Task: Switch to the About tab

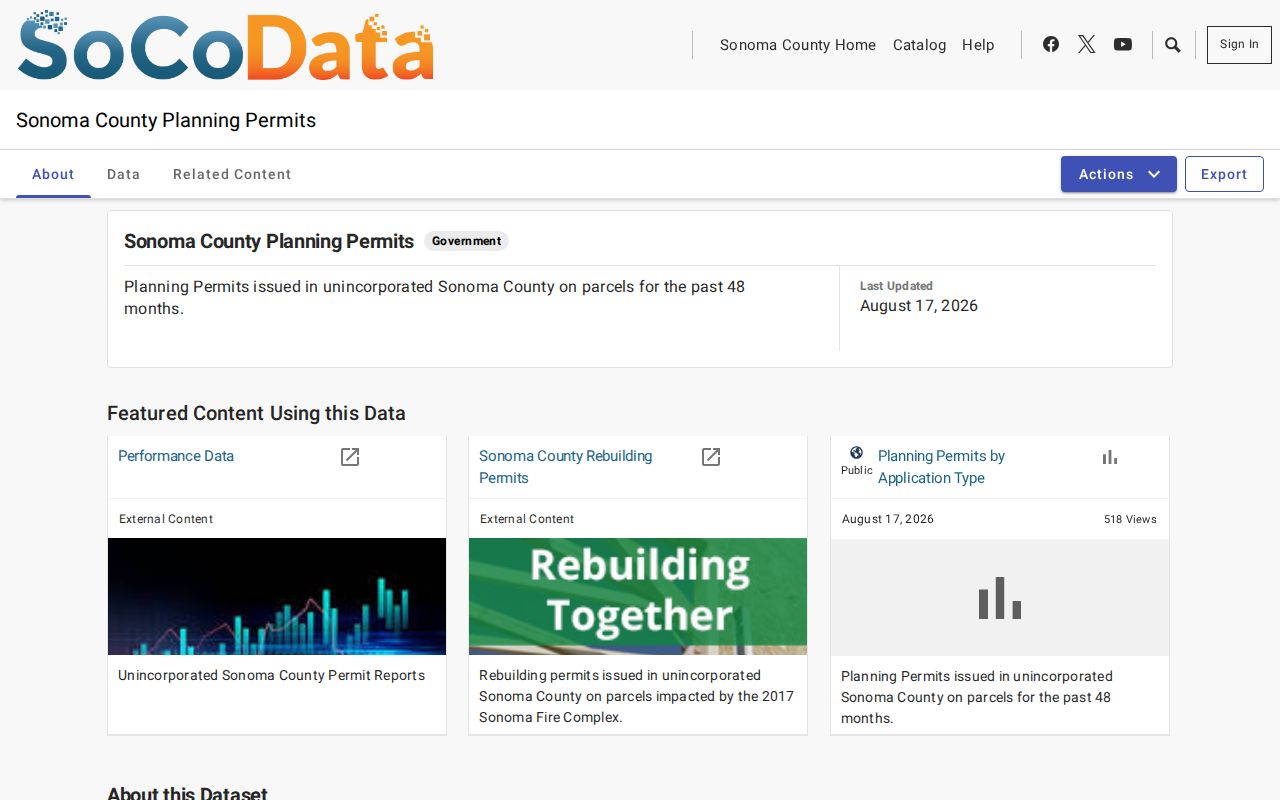Action: point(53,174)
